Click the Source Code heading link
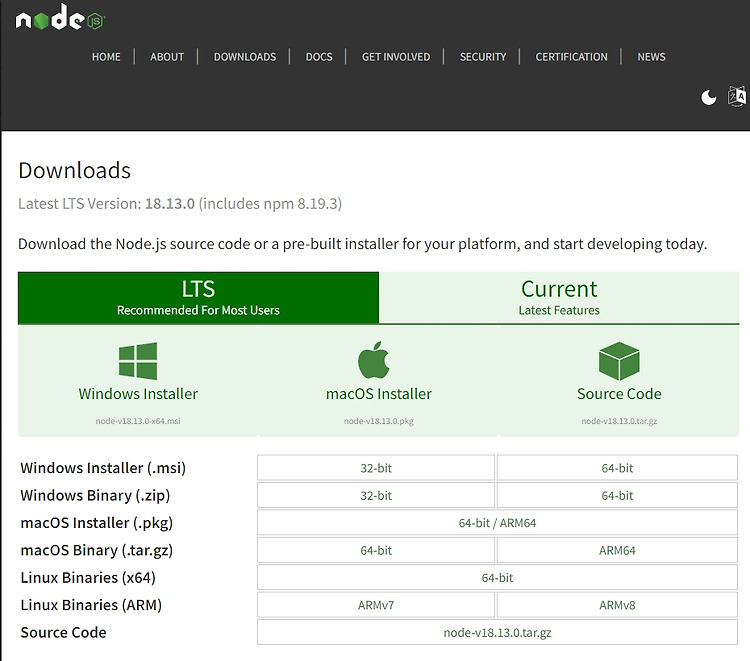 pos(619,394)
